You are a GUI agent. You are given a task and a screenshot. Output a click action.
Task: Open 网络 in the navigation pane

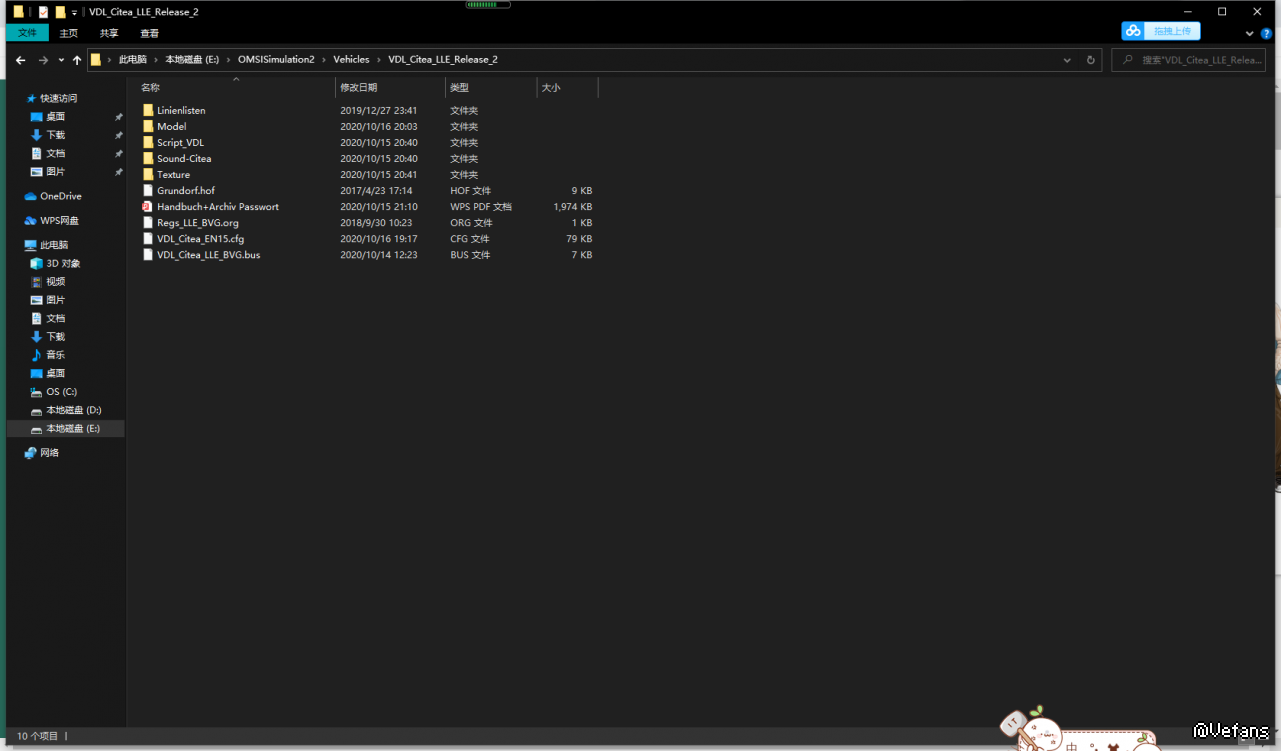pos(49,453)
